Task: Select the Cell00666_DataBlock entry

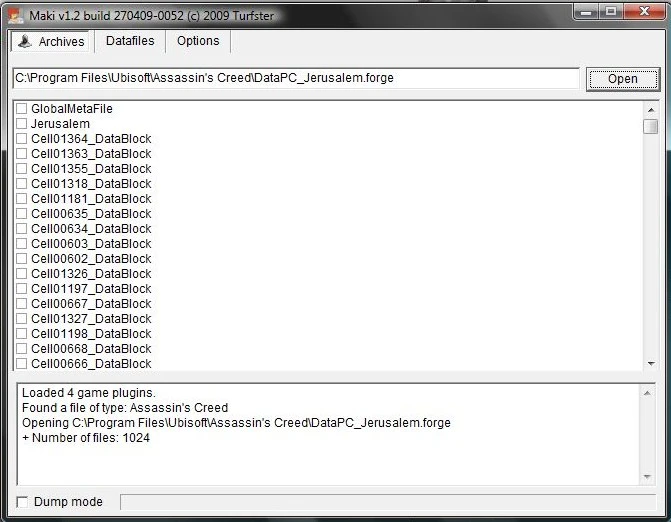Action: [91, 364]
